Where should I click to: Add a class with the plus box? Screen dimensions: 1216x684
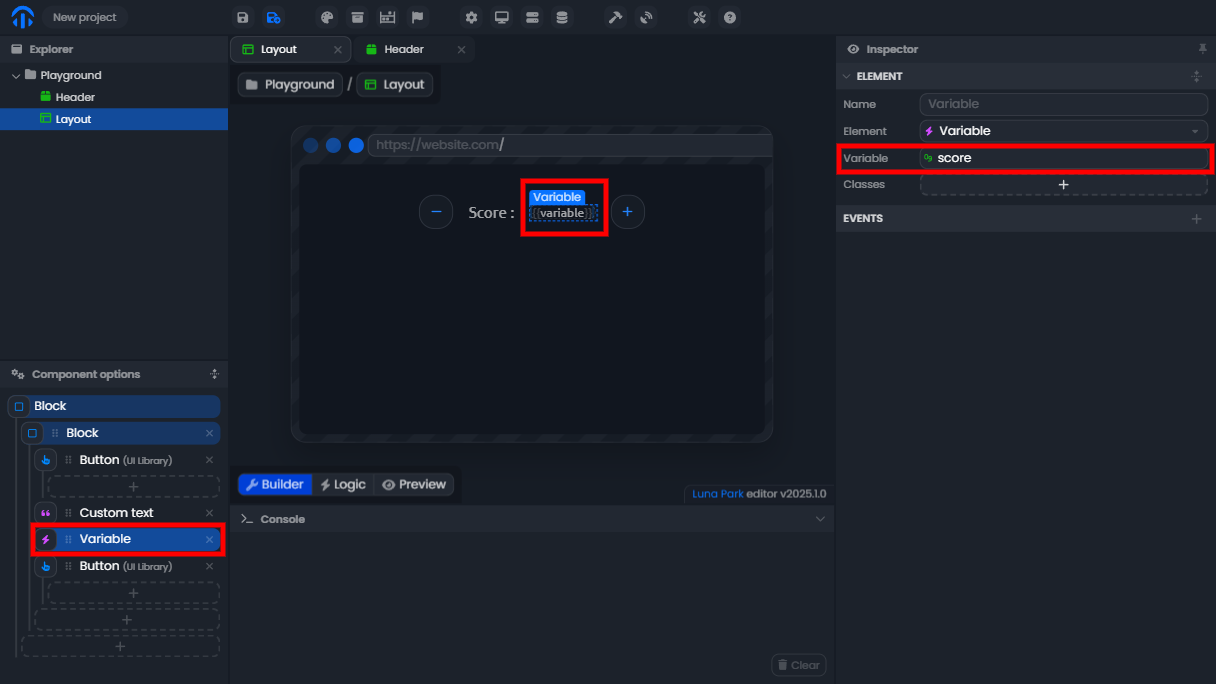(x=1064, y=185)
